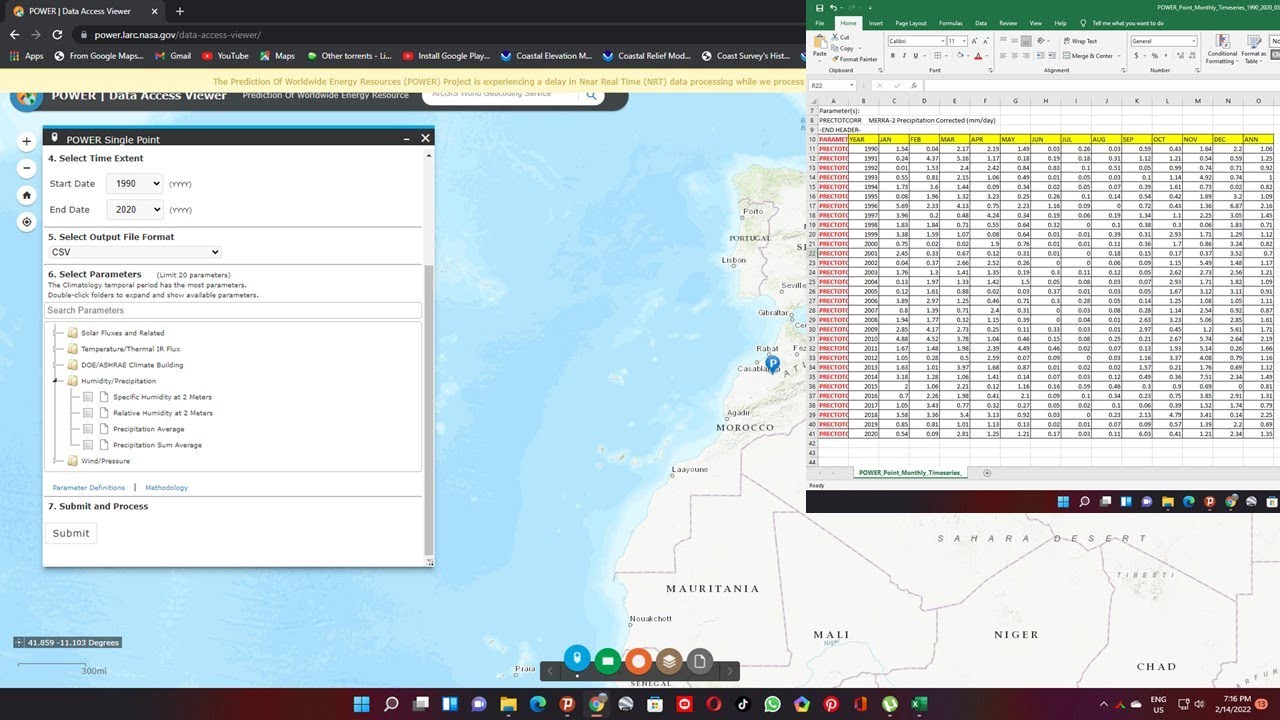1280x720 pixels.
Task: Click the map zoom in plus button
Action: (x=27, y=142)
